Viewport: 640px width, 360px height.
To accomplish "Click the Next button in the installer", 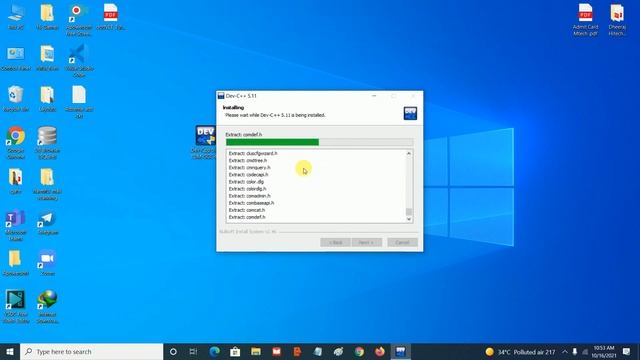I will click(367, 242).
